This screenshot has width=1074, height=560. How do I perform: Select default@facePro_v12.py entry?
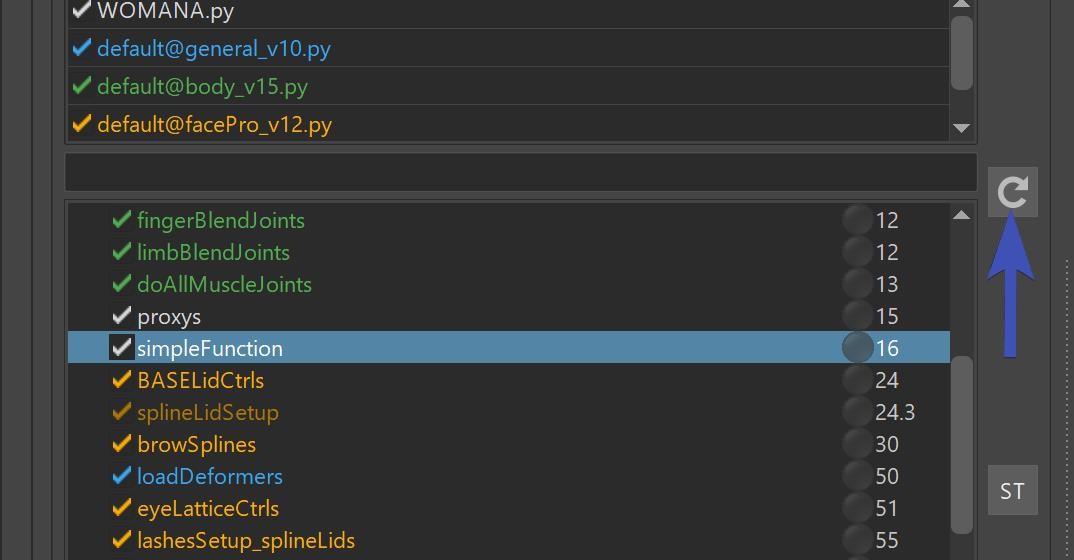click(x=508, y=124)
